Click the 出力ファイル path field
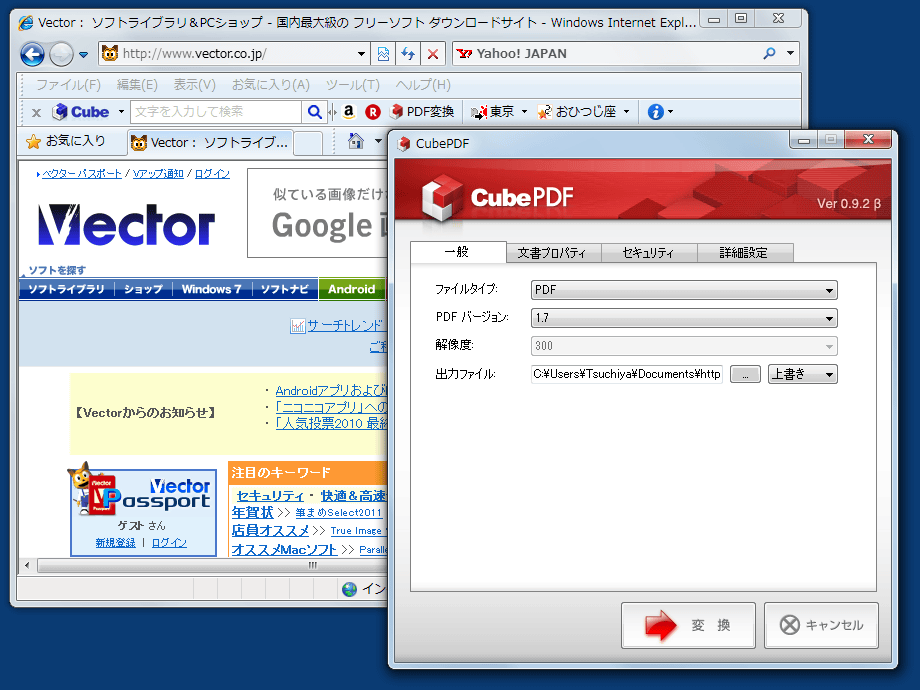 pos(627,374)
